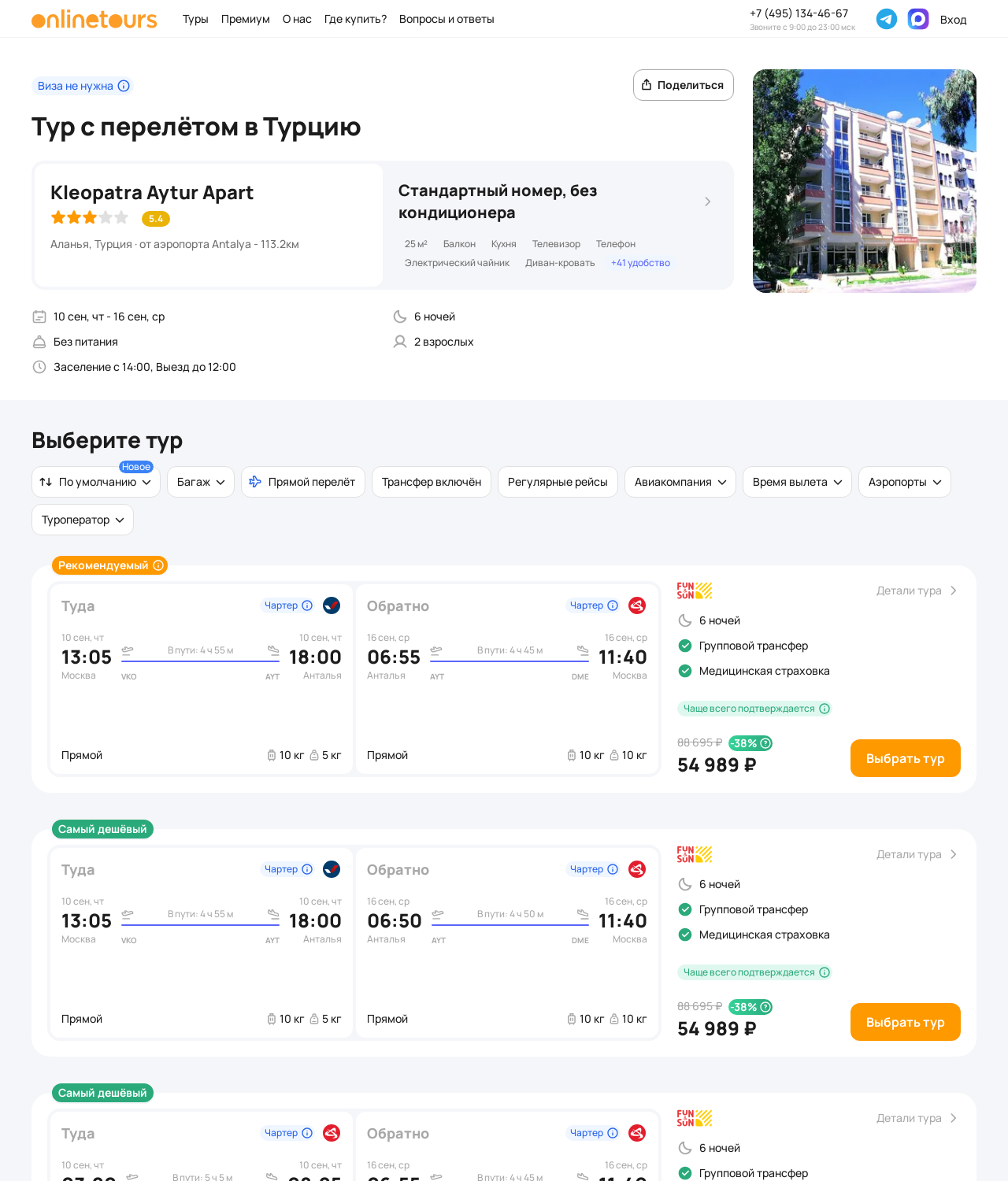Viewport: 1008px width, 1181px height.
Task: Click the '10 сен, чт - 16 сен, ср' dates
Action: 109,317
